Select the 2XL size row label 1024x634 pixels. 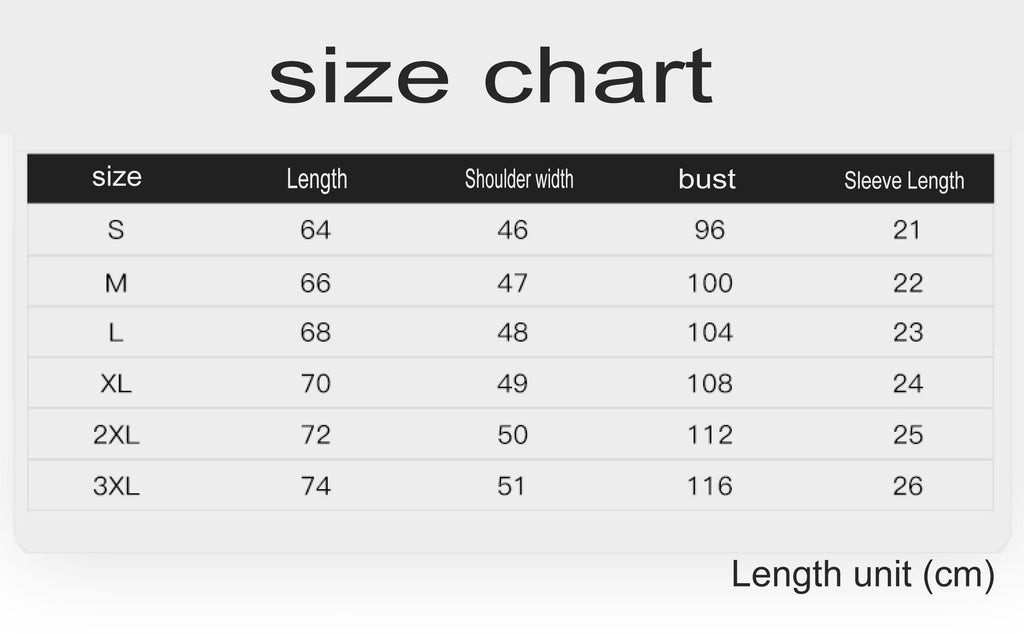click(x=116, y=435)
